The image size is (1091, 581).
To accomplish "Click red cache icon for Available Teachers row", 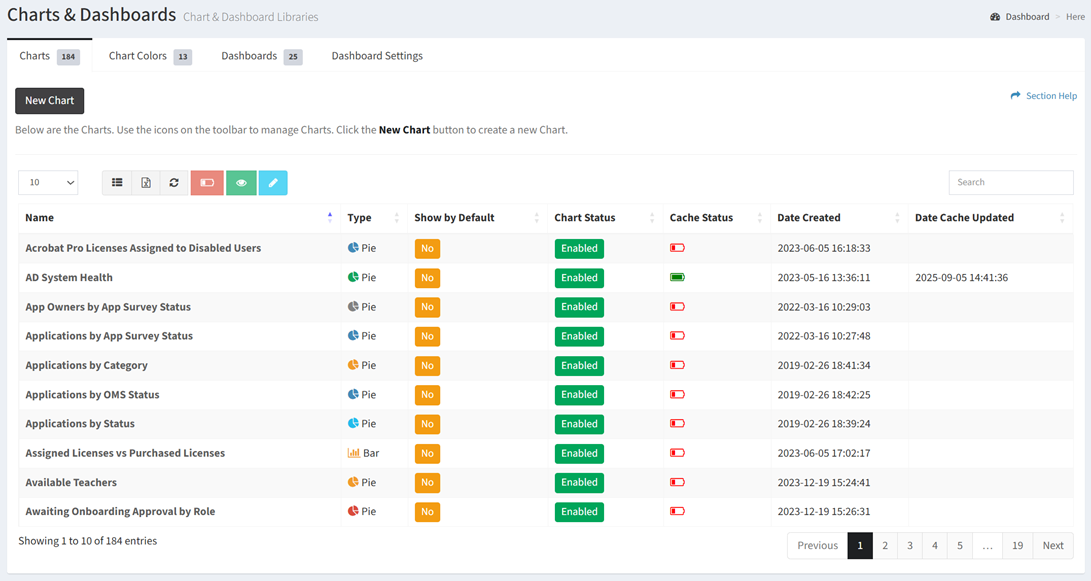I will pyautogui.click(x=677, y=481).
